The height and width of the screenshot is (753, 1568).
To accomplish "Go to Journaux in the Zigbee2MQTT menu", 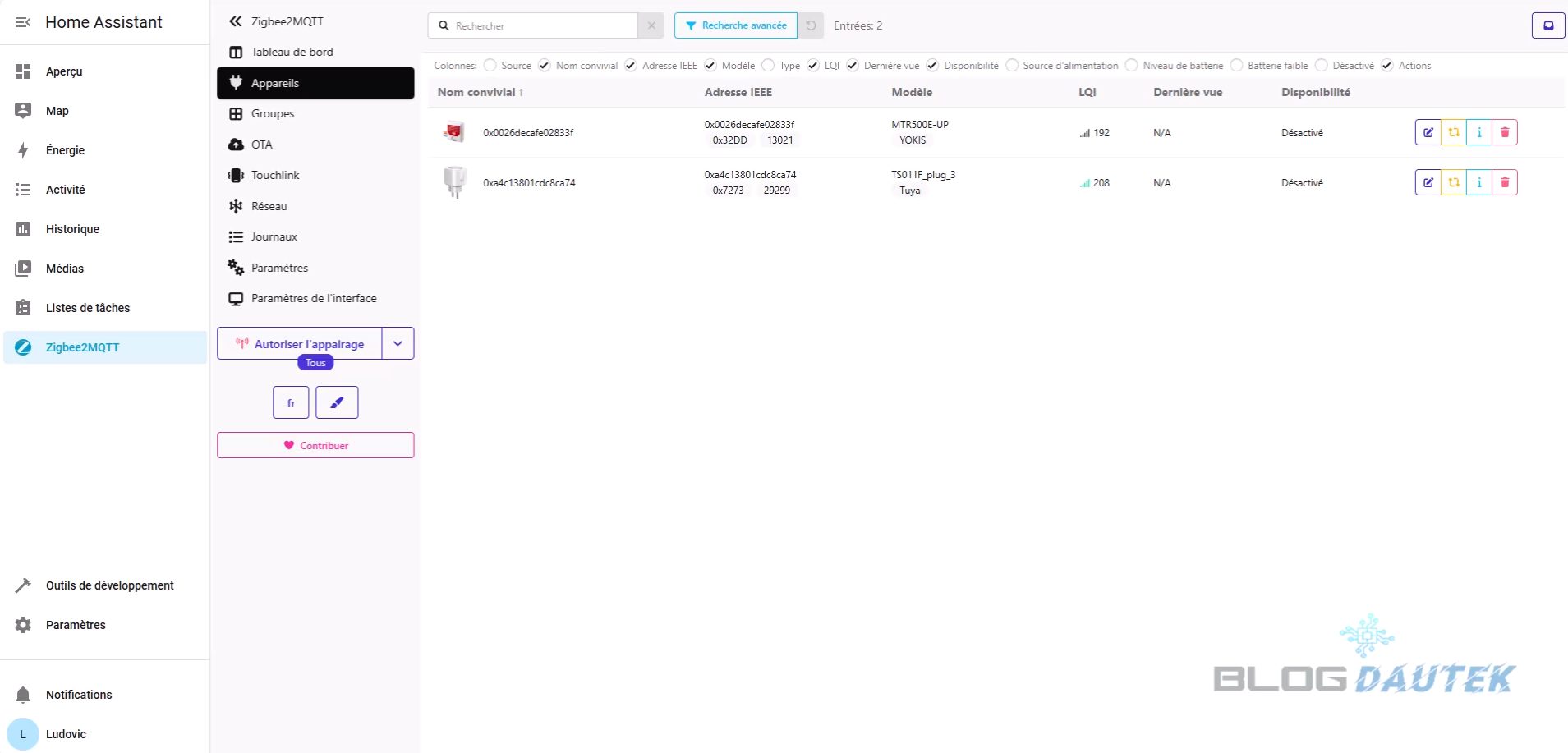I will point(274,236).
